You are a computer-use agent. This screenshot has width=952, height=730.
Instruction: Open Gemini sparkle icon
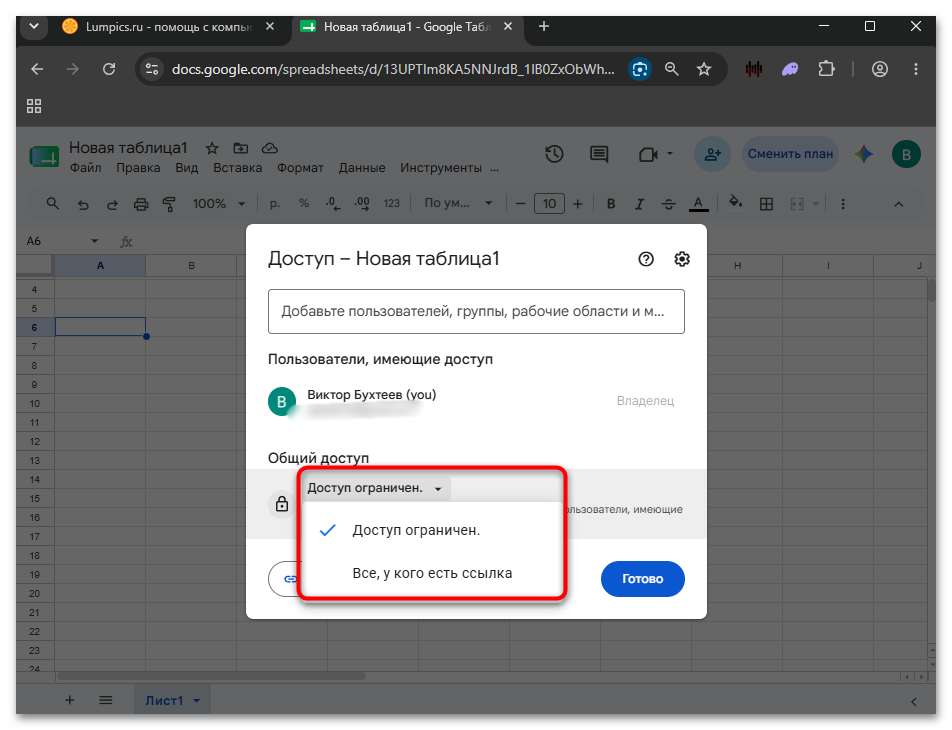click(864, 154)
